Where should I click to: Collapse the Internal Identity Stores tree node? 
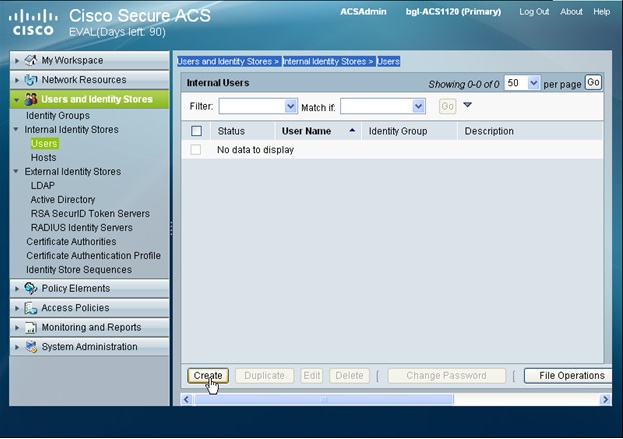16,130
